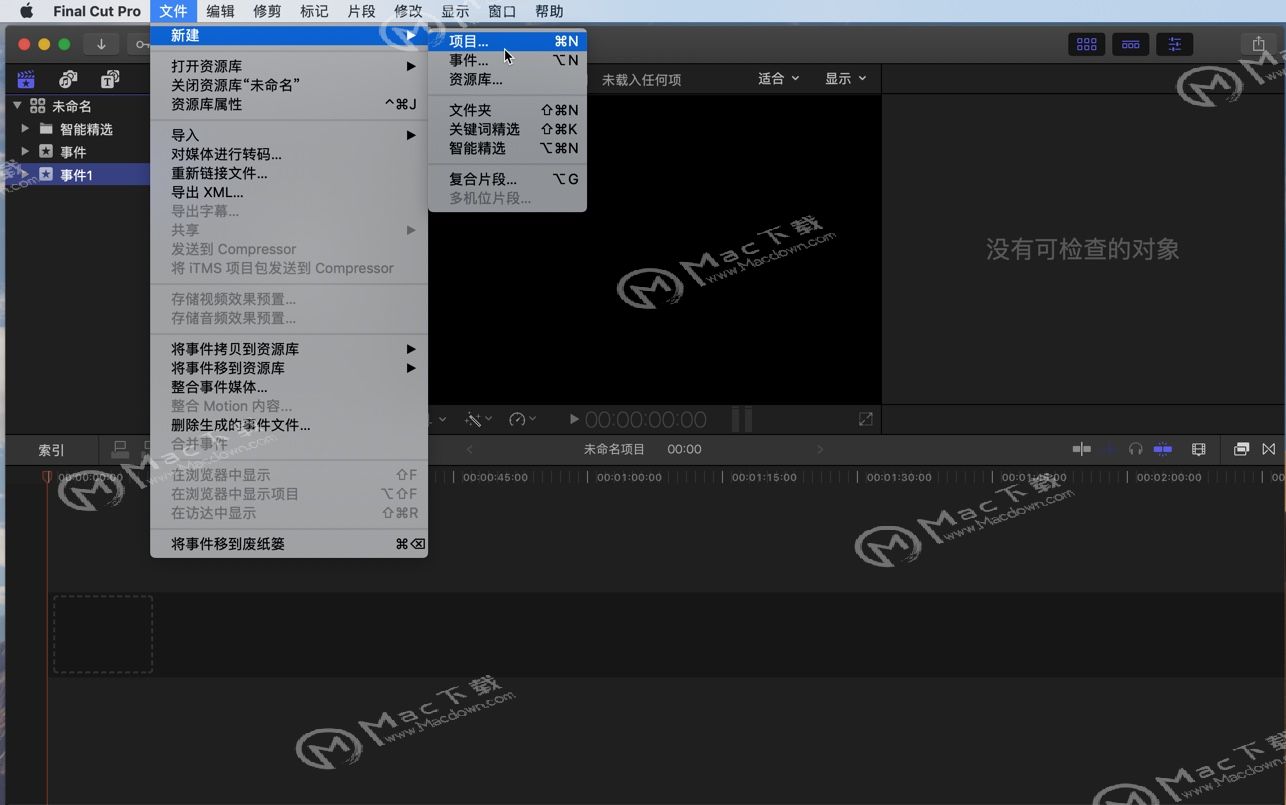This screenshot has width=1286, height=805.
Task: Click the viewer fullscreen expand icon
Action: click(866, 419)
